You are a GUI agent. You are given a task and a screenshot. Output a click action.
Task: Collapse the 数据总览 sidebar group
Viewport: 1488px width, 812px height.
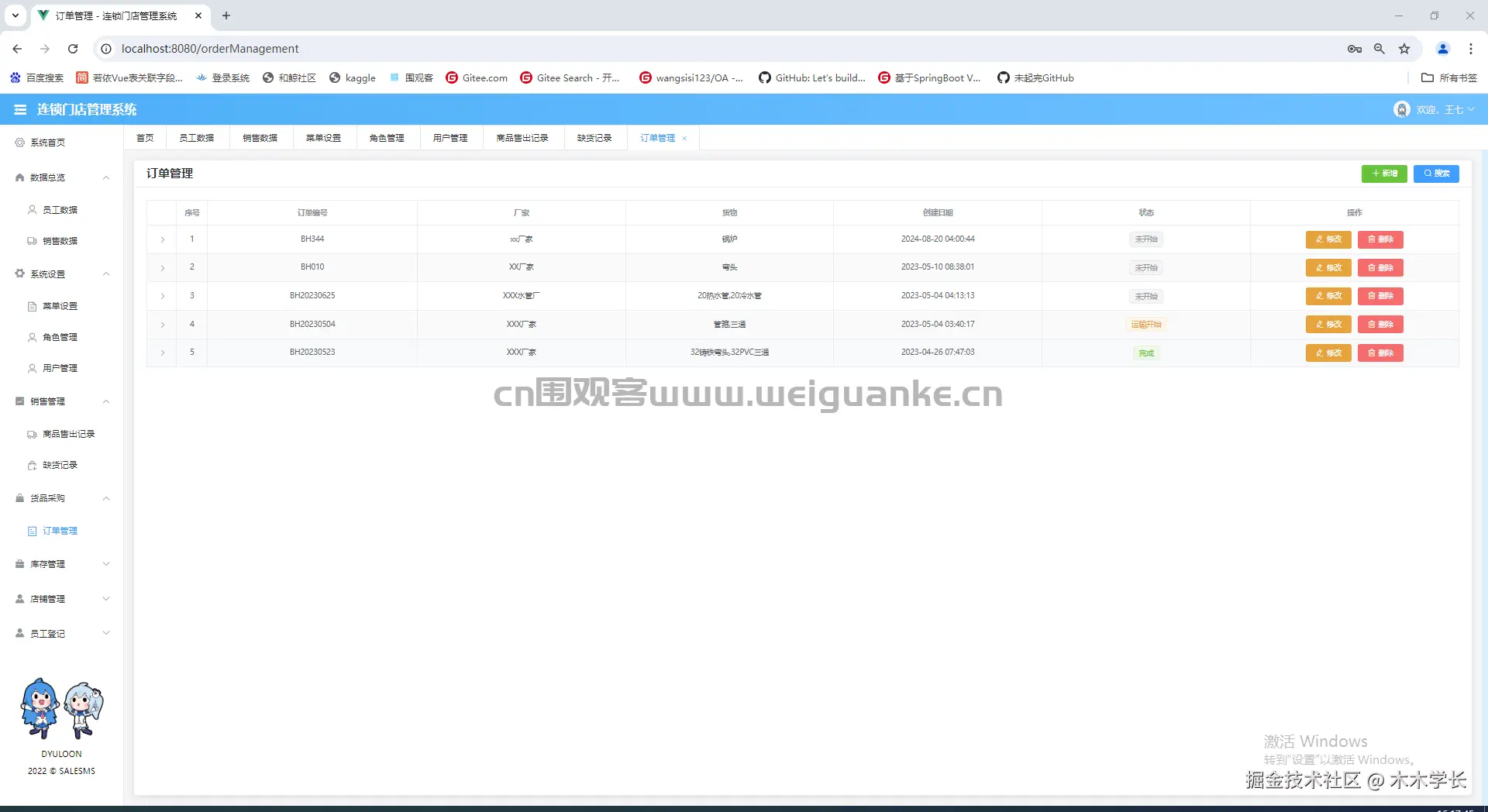click(62, 177)
